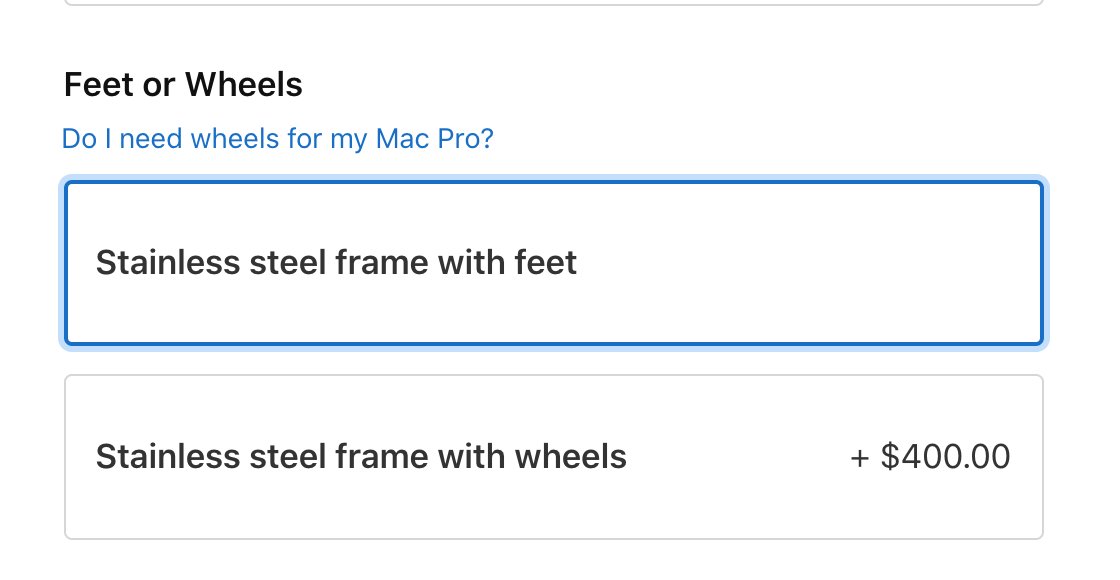Click the "Stainless steel frame with wheels" text
This screenshot has height=580, width=1120.
[361, 457]
